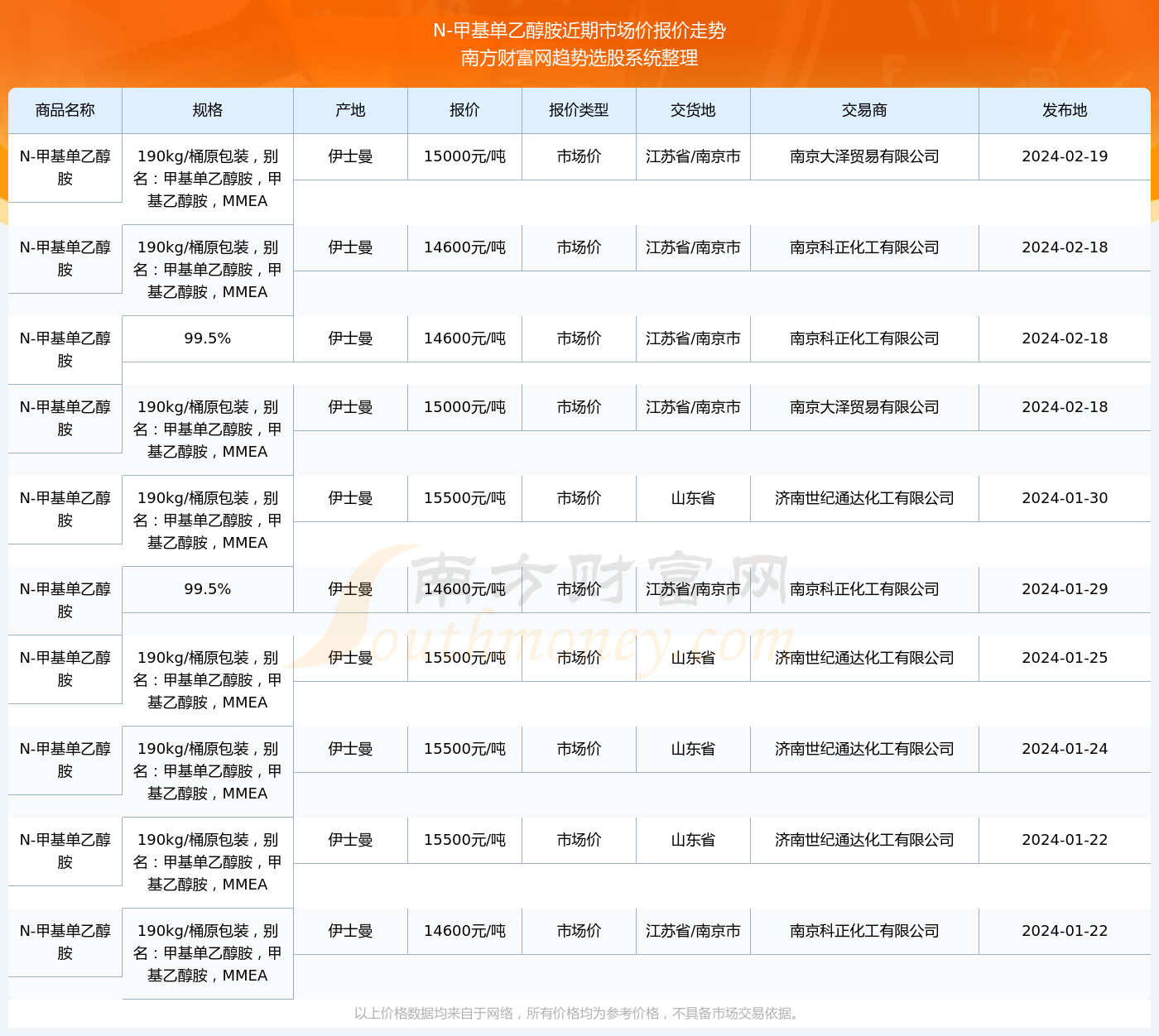
Task: Click 济南世纪通达化工有限公司 in the 2024-01-22 row
Action: 864,840
